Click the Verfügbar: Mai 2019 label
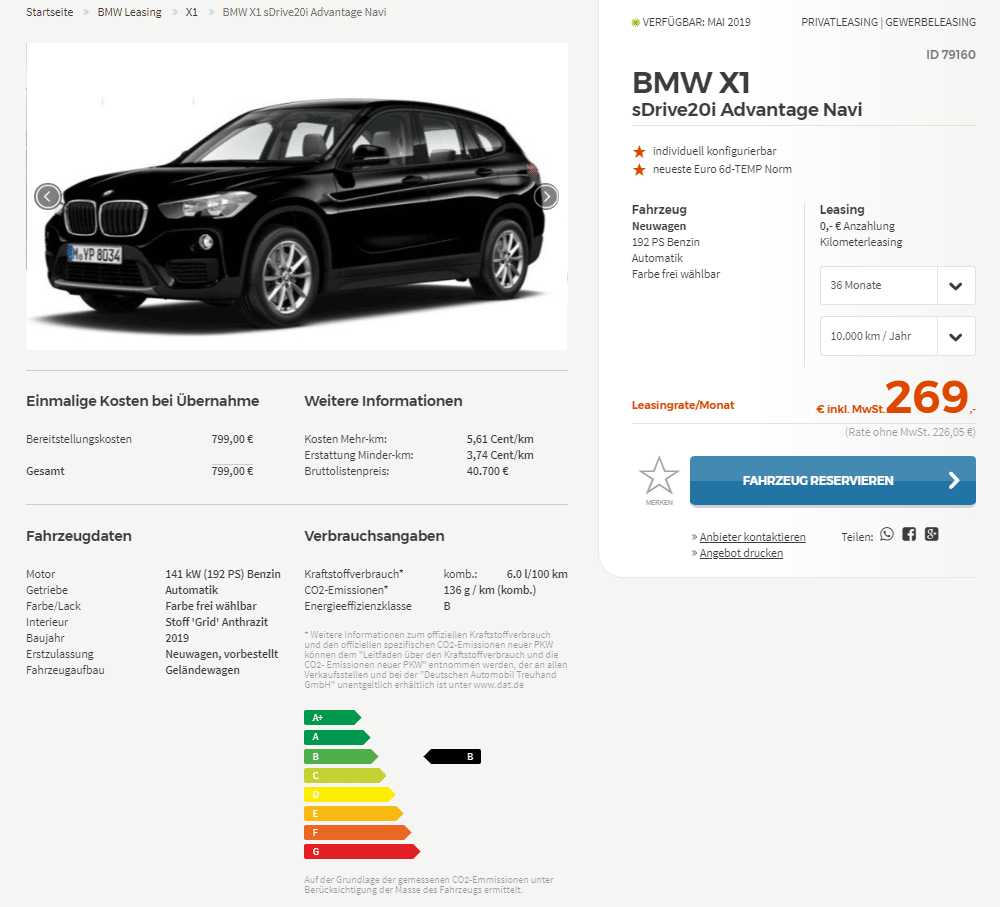Viewport: 1000px width, 907px height. click(696, 22)
